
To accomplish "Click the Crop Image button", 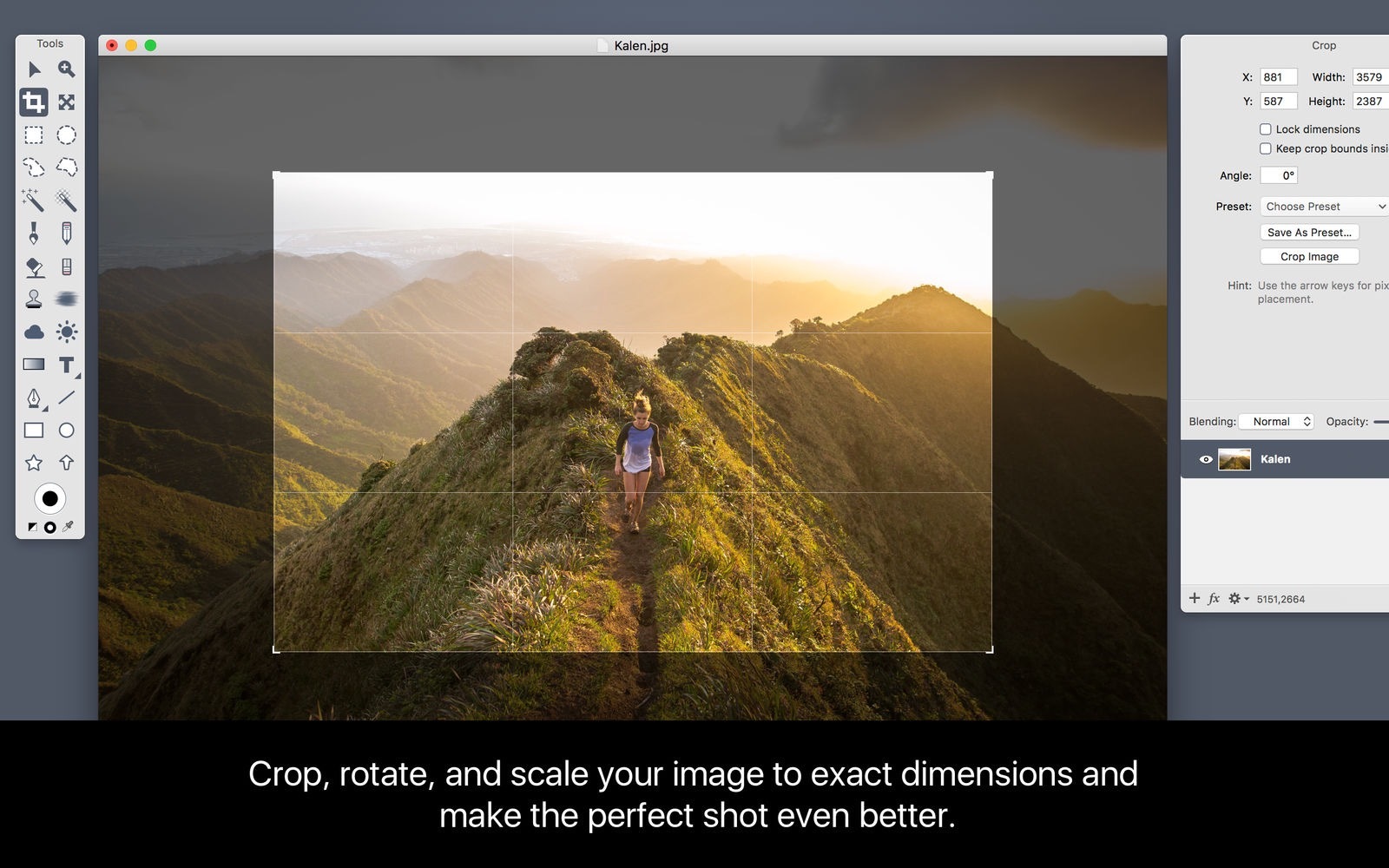I will [1309, 257].
